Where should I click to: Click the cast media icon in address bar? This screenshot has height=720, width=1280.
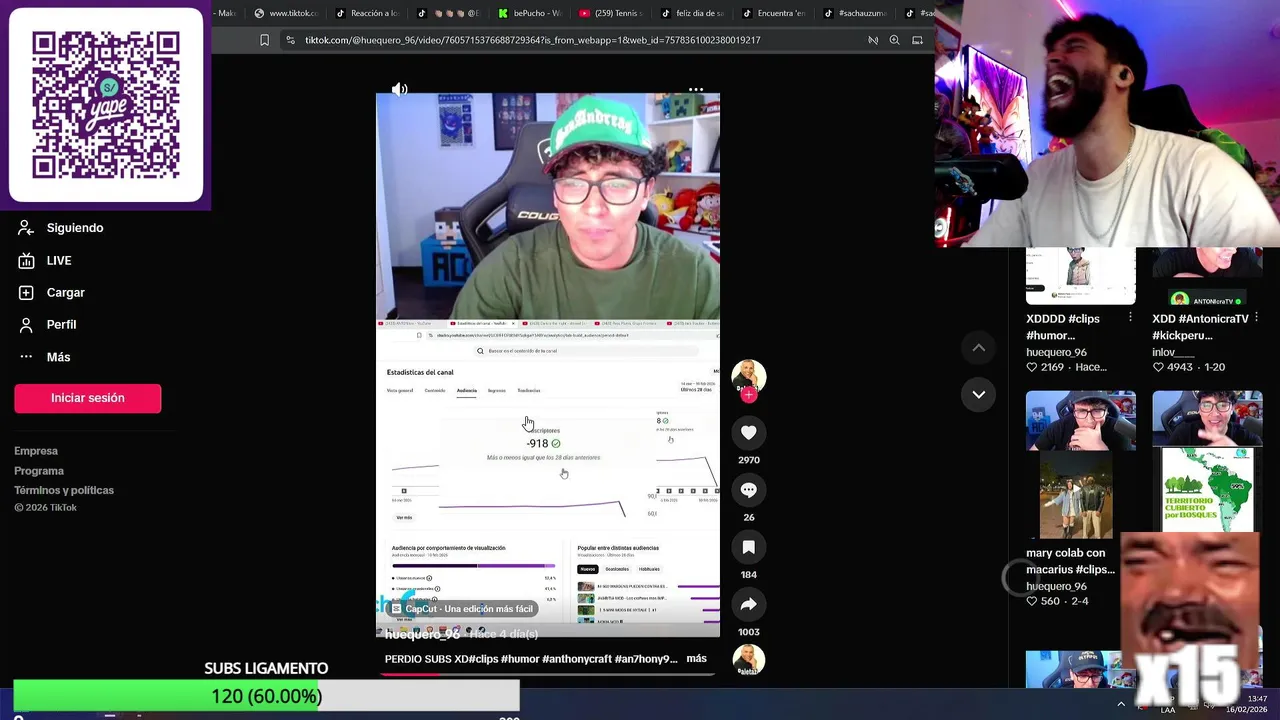pyautogui.click(x=917, y=40)
